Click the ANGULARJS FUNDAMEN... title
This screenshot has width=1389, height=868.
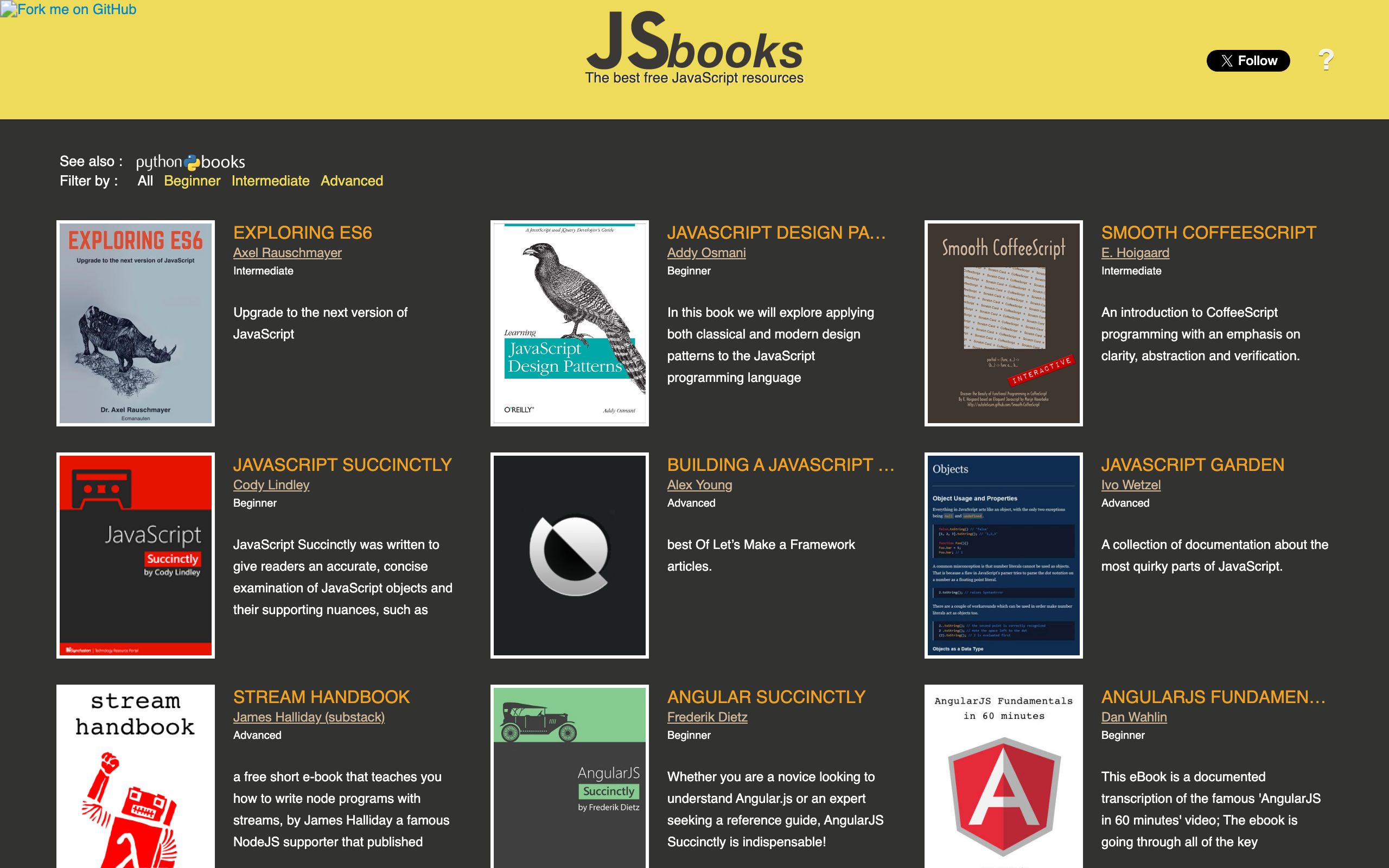click(x=1213, y=697)
